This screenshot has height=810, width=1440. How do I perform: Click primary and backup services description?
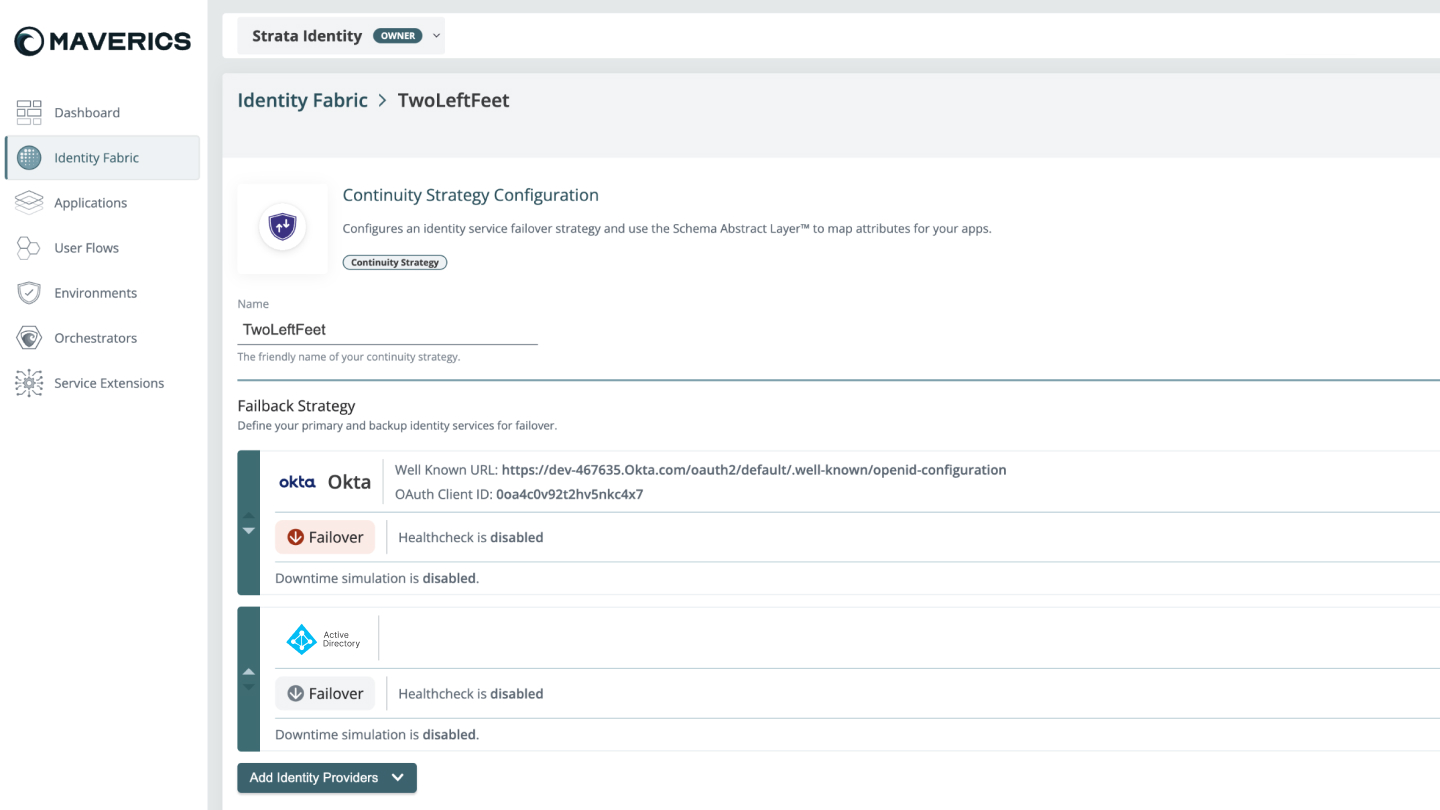(x=397, y=425)
